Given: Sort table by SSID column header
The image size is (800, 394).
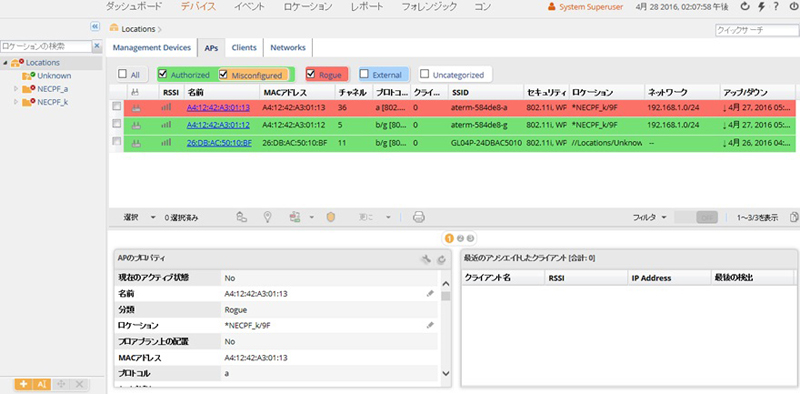Looking at the screenshot, I should point(486,92).
